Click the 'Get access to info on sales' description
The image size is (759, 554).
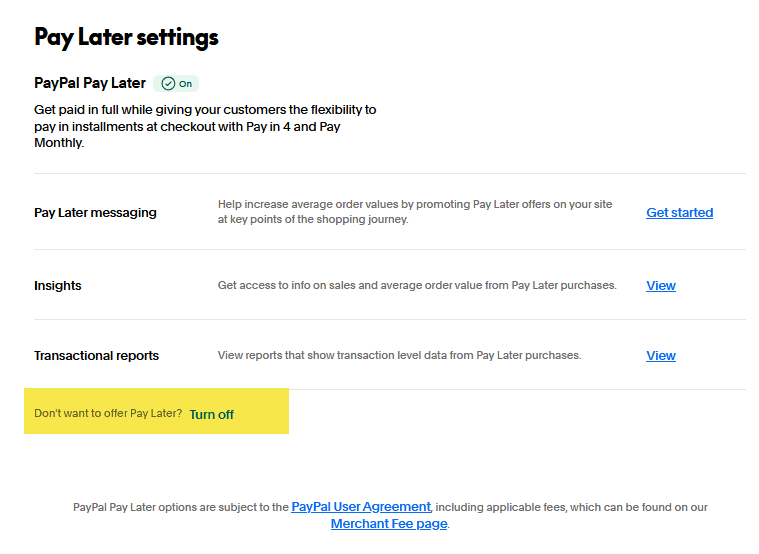pos(417,286)
